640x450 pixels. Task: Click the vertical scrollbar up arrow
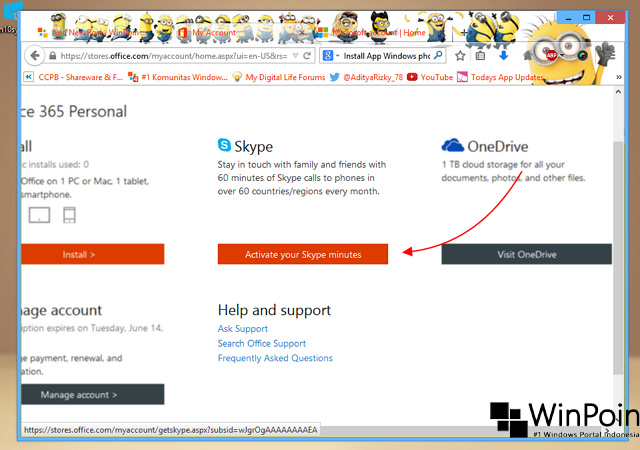point(618,92)
